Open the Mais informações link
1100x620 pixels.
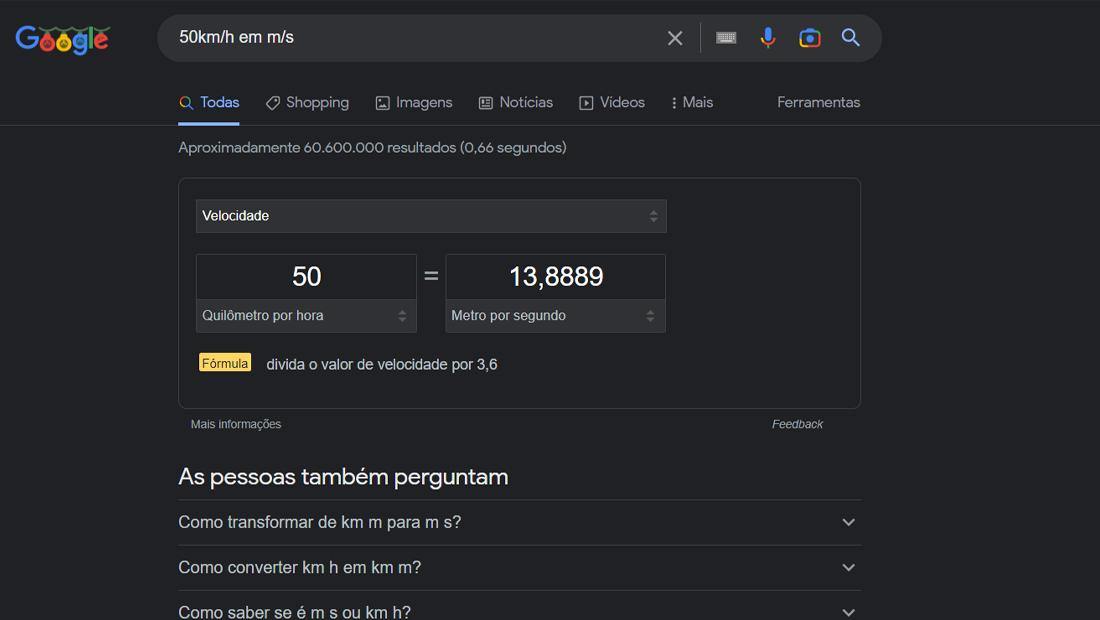(236, 424)
